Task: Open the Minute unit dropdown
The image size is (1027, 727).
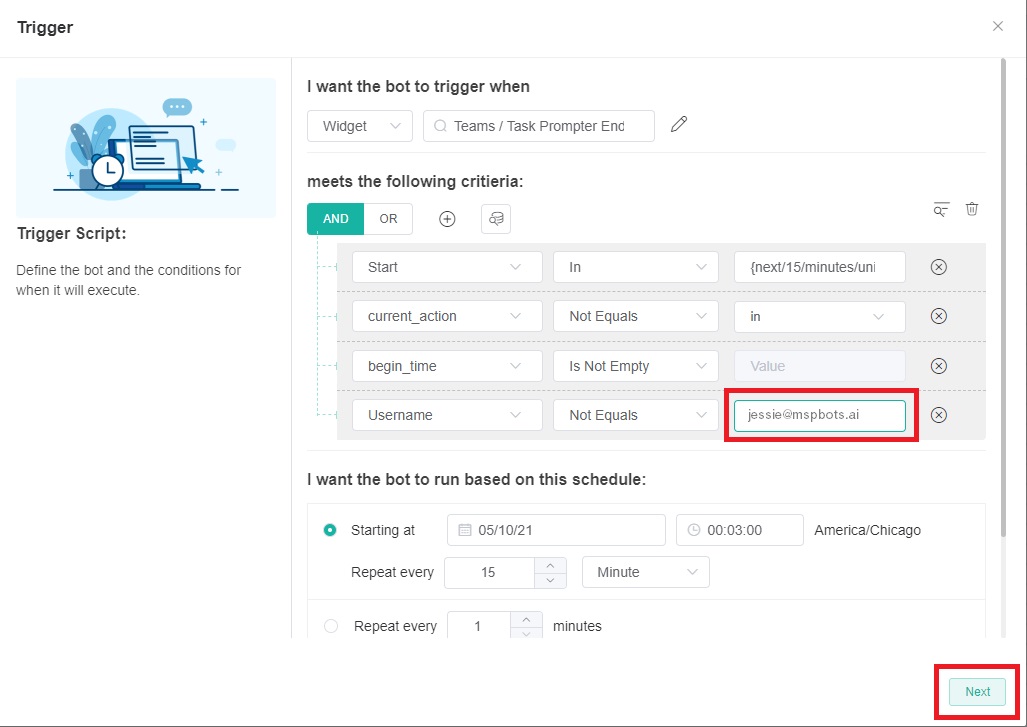Action: 645,572
